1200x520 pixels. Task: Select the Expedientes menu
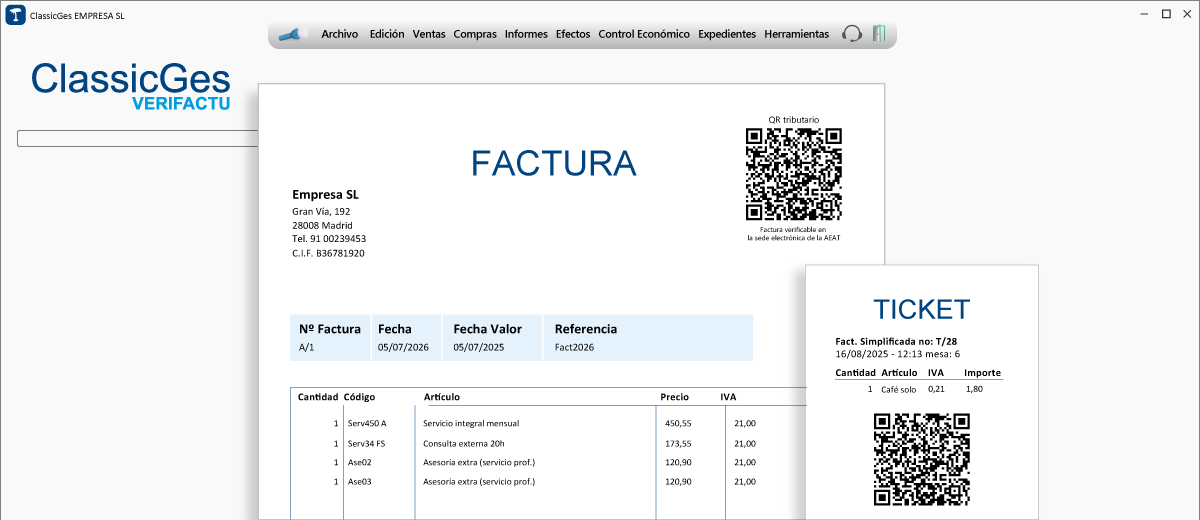tap(727, 34)
